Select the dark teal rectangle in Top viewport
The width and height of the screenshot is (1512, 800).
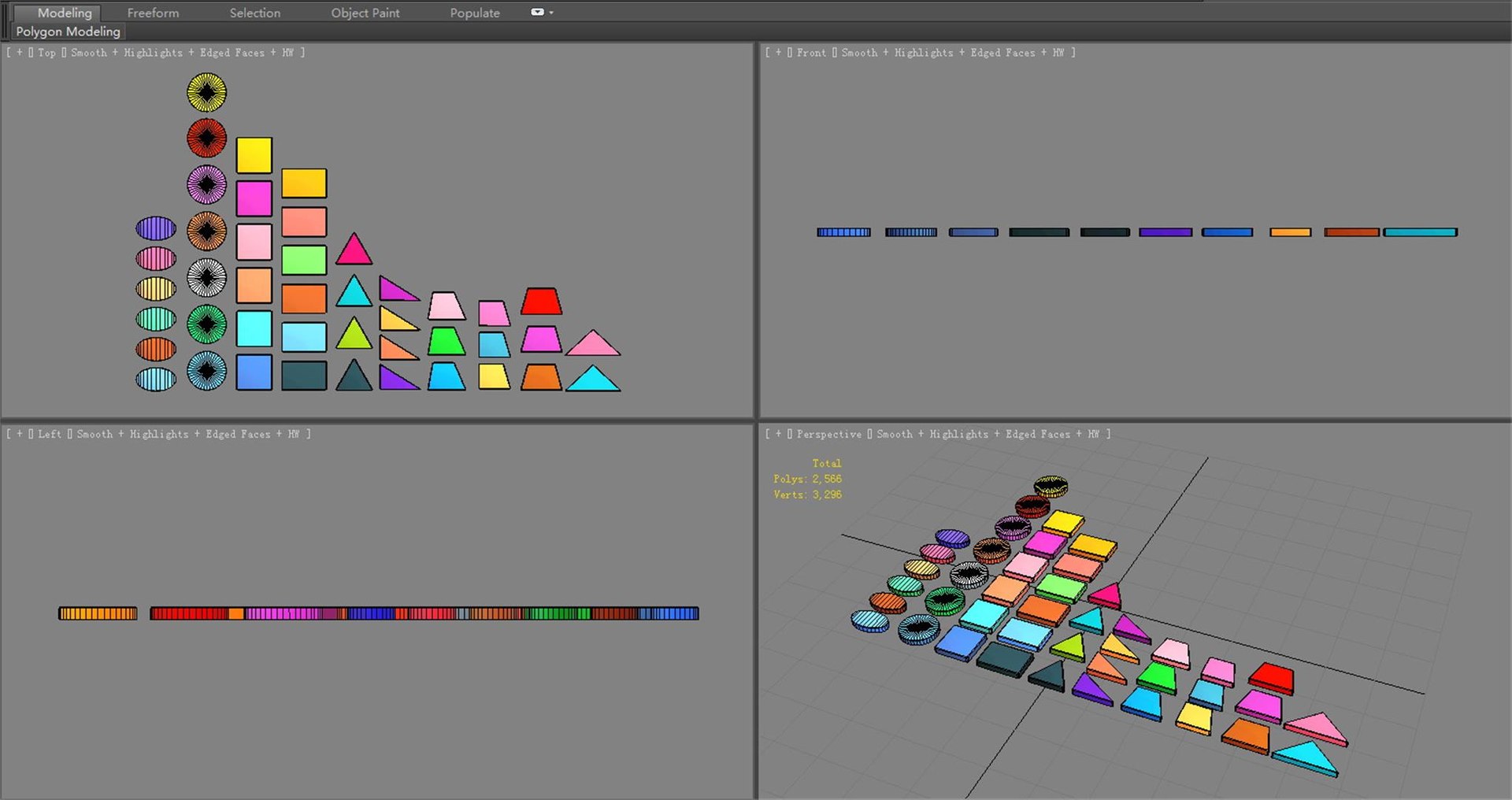pyautogui.click(x=304, y=376)
